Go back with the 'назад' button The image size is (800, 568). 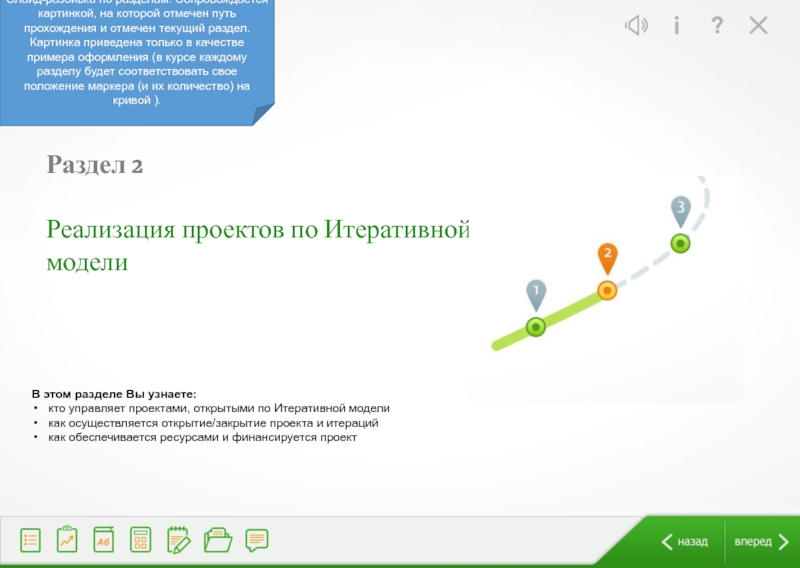point(685,542)
